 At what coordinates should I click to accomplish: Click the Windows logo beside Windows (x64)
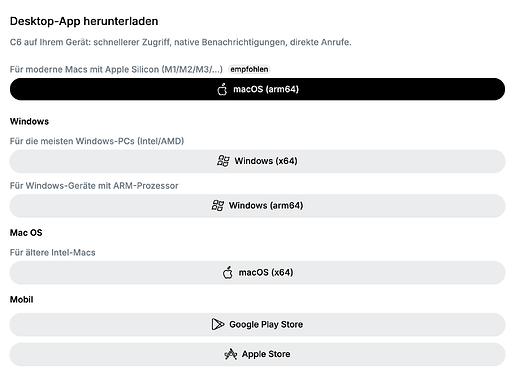tap(223, 161)
